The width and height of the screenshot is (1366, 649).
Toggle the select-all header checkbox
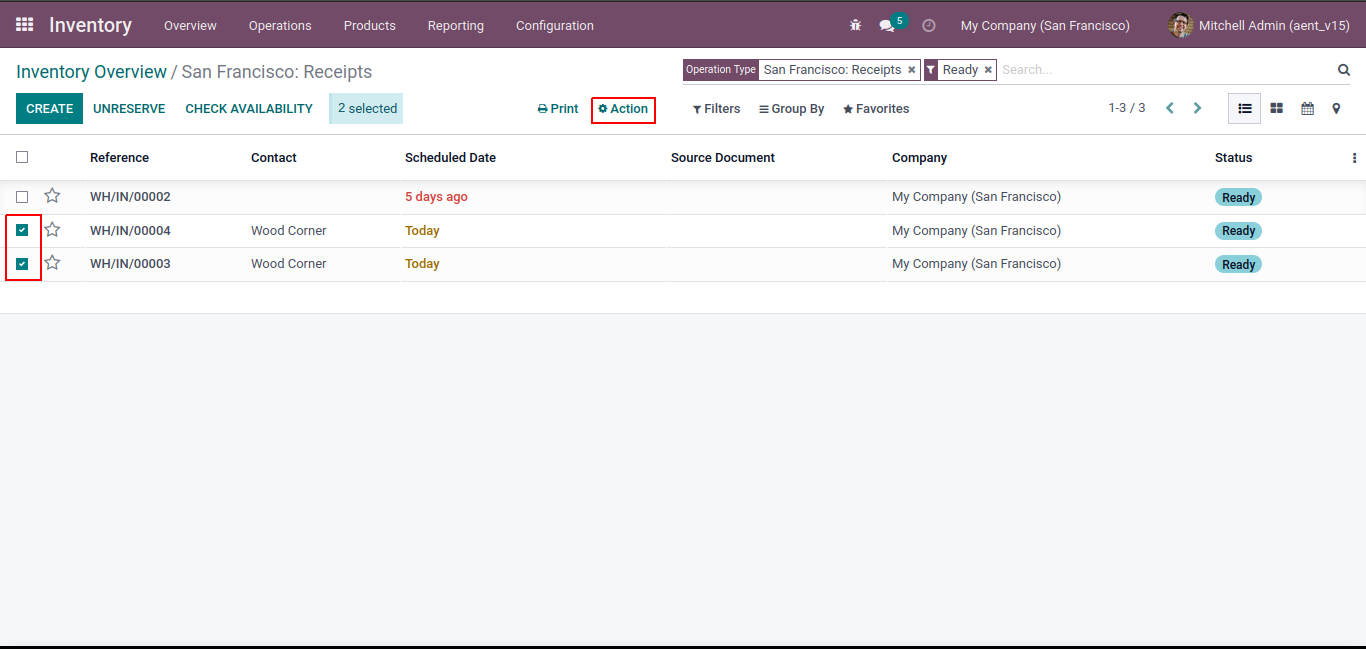pos(22,157)
